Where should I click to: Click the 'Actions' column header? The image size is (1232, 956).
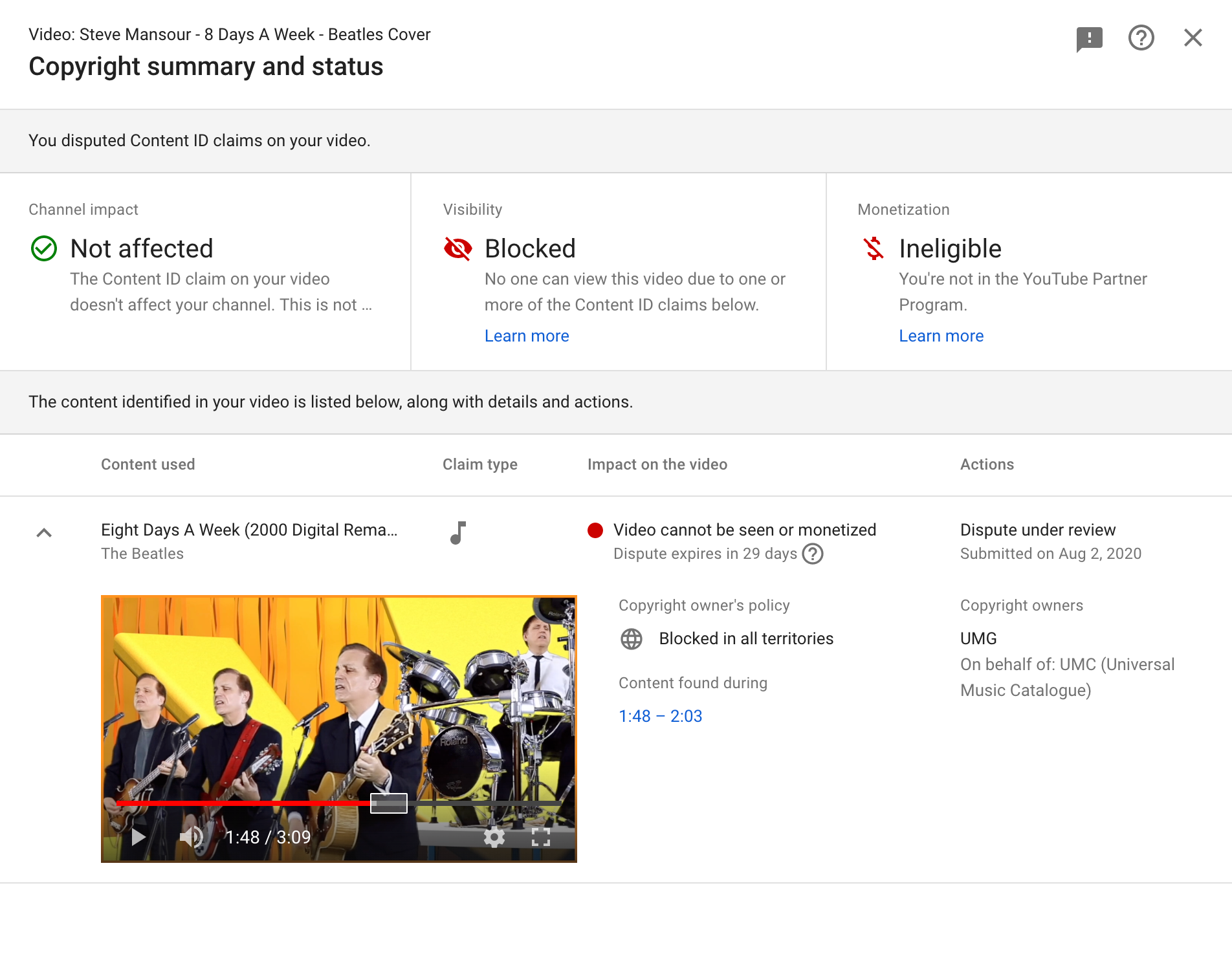coord(987,464)
